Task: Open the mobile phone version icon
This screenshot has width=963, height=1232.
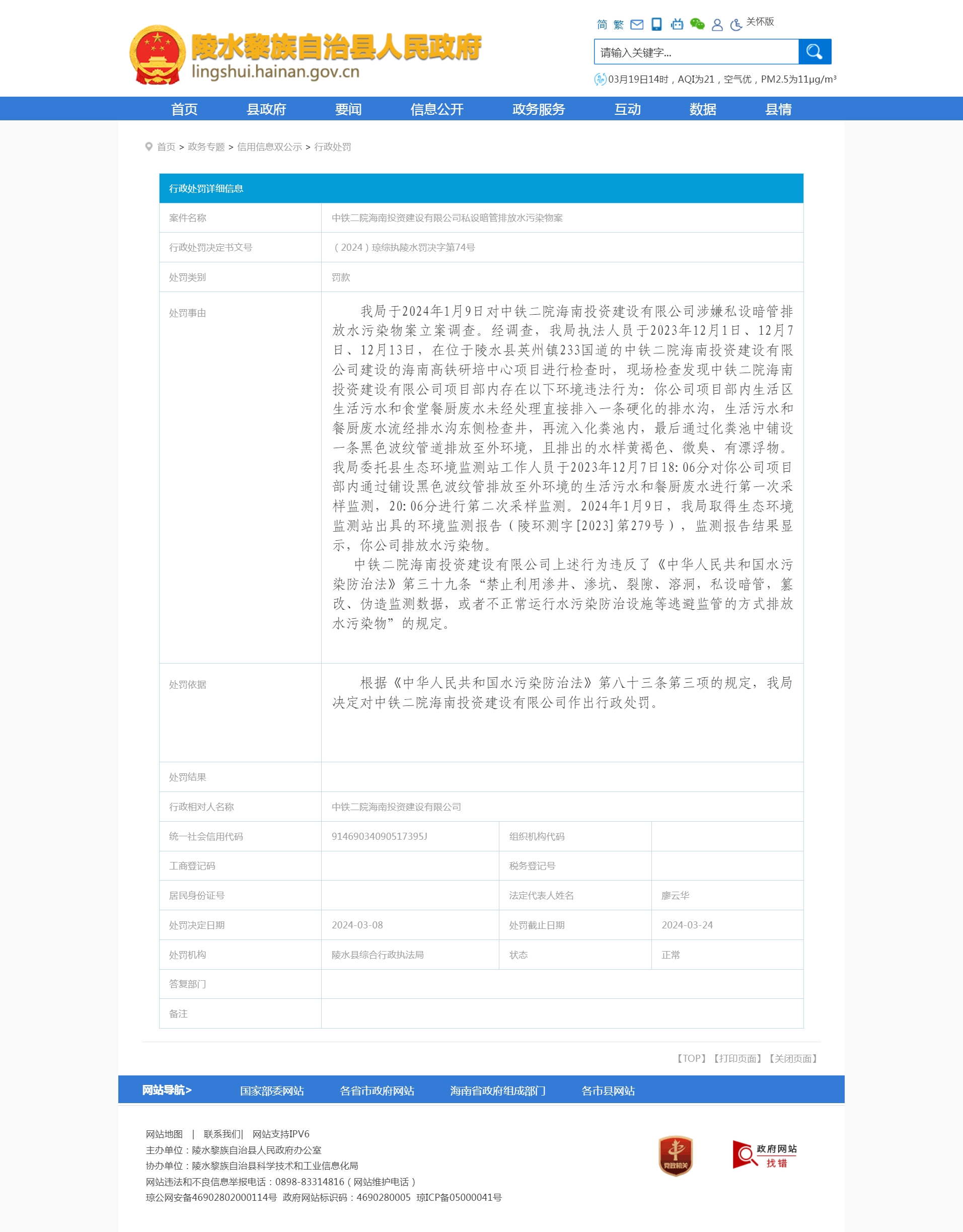Action: tap(656, 24)
